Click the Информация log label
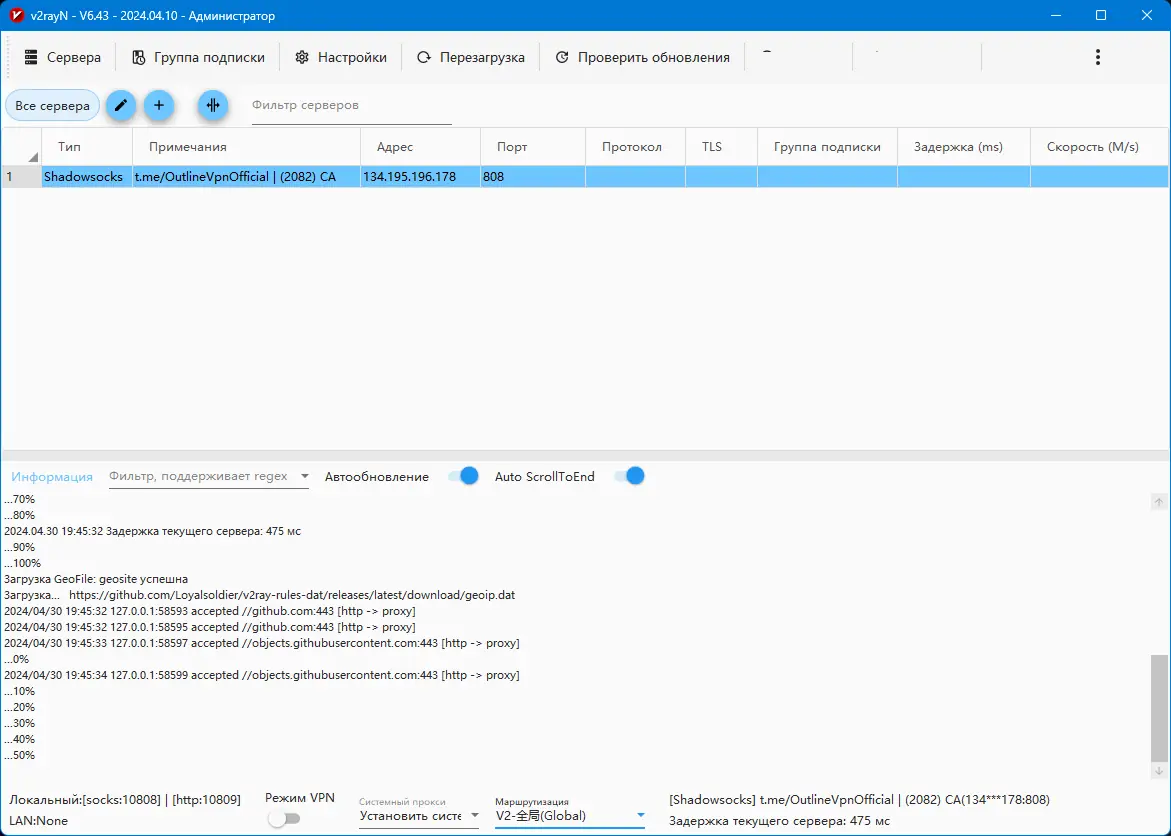 coord(52,477)
